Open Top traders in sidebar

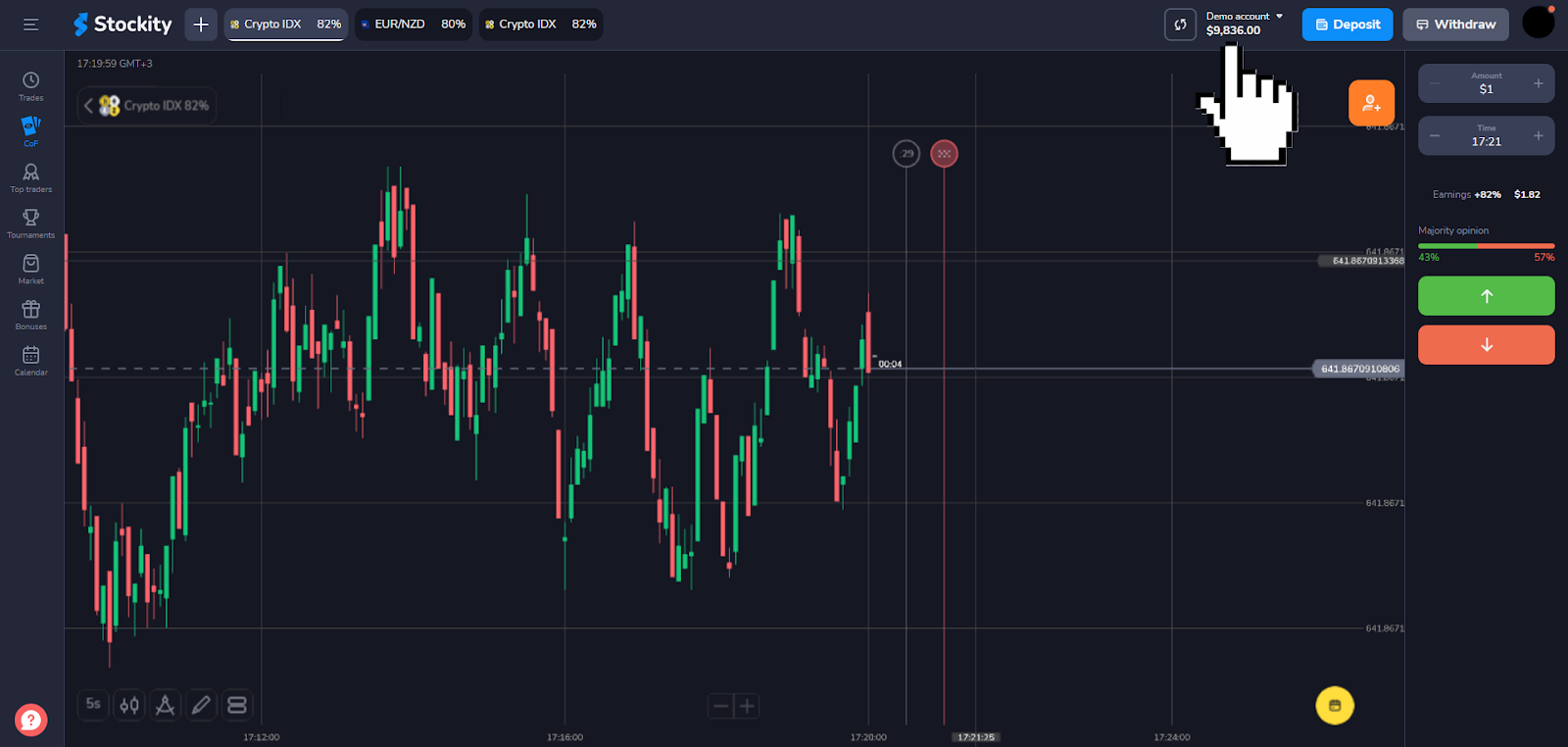coord(30,177)
